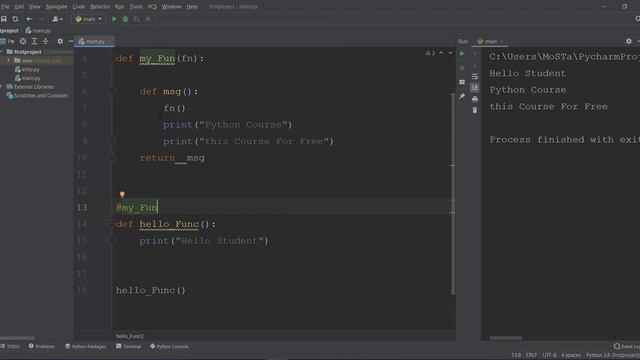The image size is (640, 360).
Task: Click main.py in the breadcrumb navigation bar
Action: (x=38, y=31)
